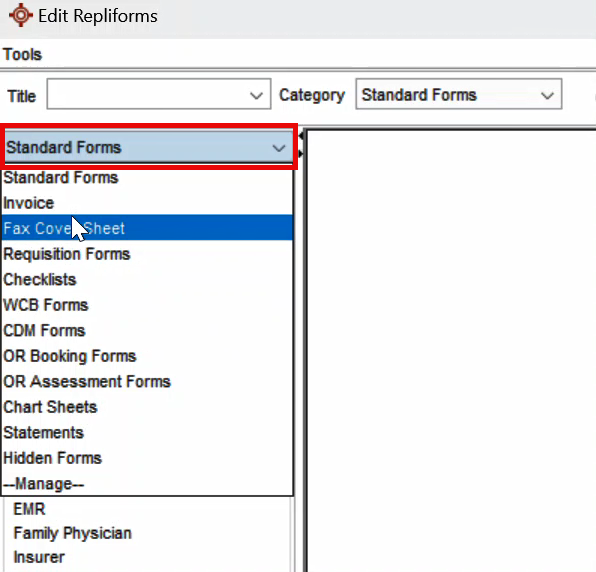Select Standard Forms from the list
The height and width of the screenshot is (572, 596).
(147, 178)
